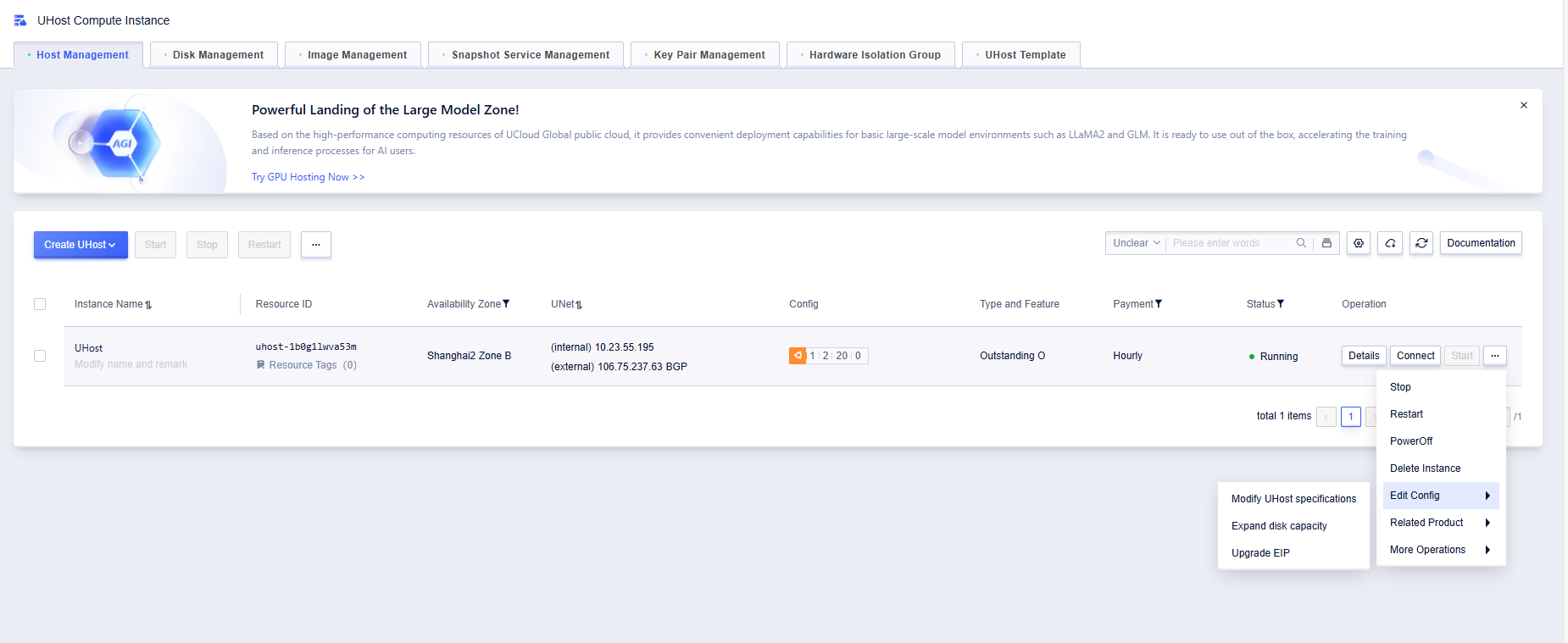The width and height of the screenshot is (1568, 643).
Task: Sort by UNet arrows
Action: [x=579, y=305]
